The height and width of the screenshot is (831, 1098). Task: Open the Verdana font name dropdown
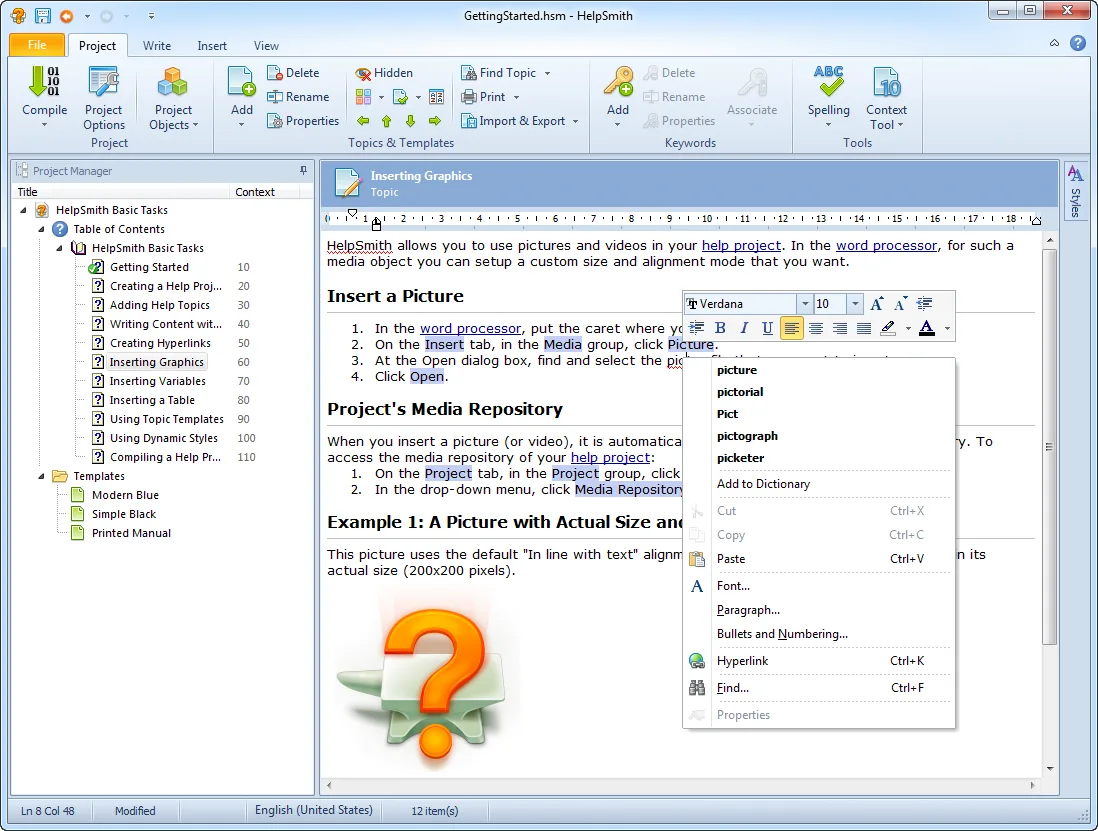tap(805, 304)
